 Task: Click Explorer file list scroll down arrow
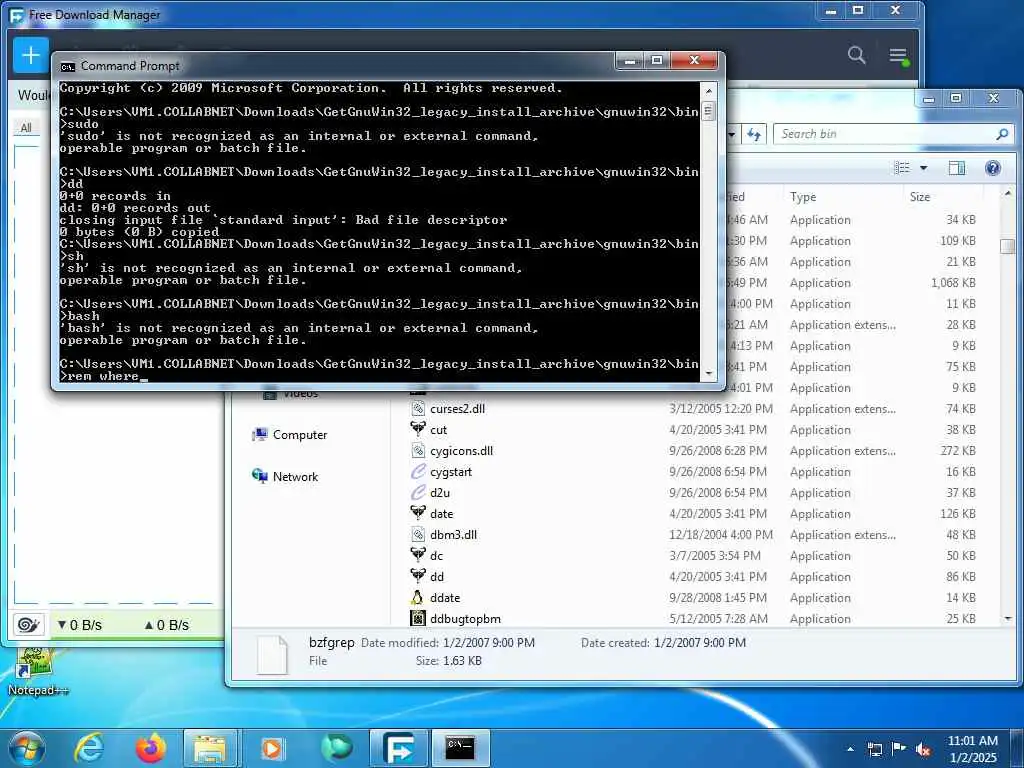click(1008, 618)
